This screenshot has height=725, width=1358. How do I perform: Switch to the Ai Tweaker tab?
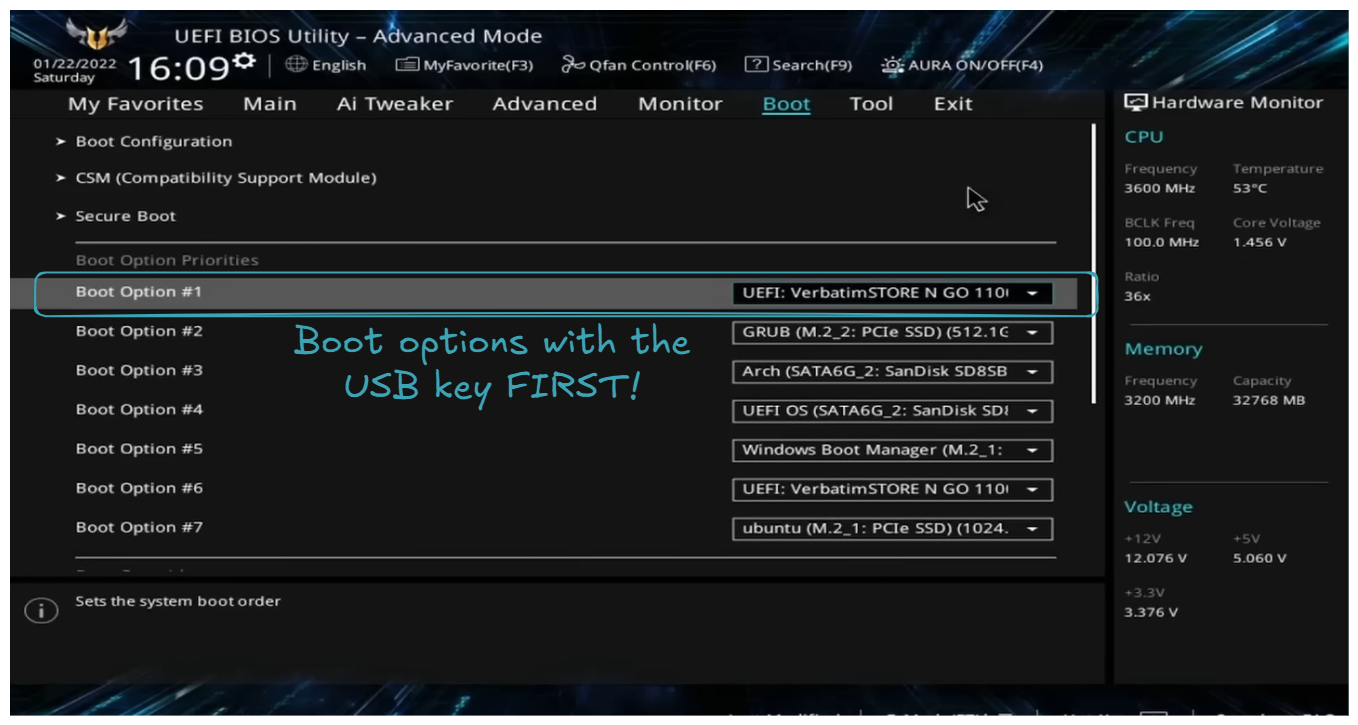(394, 104)
